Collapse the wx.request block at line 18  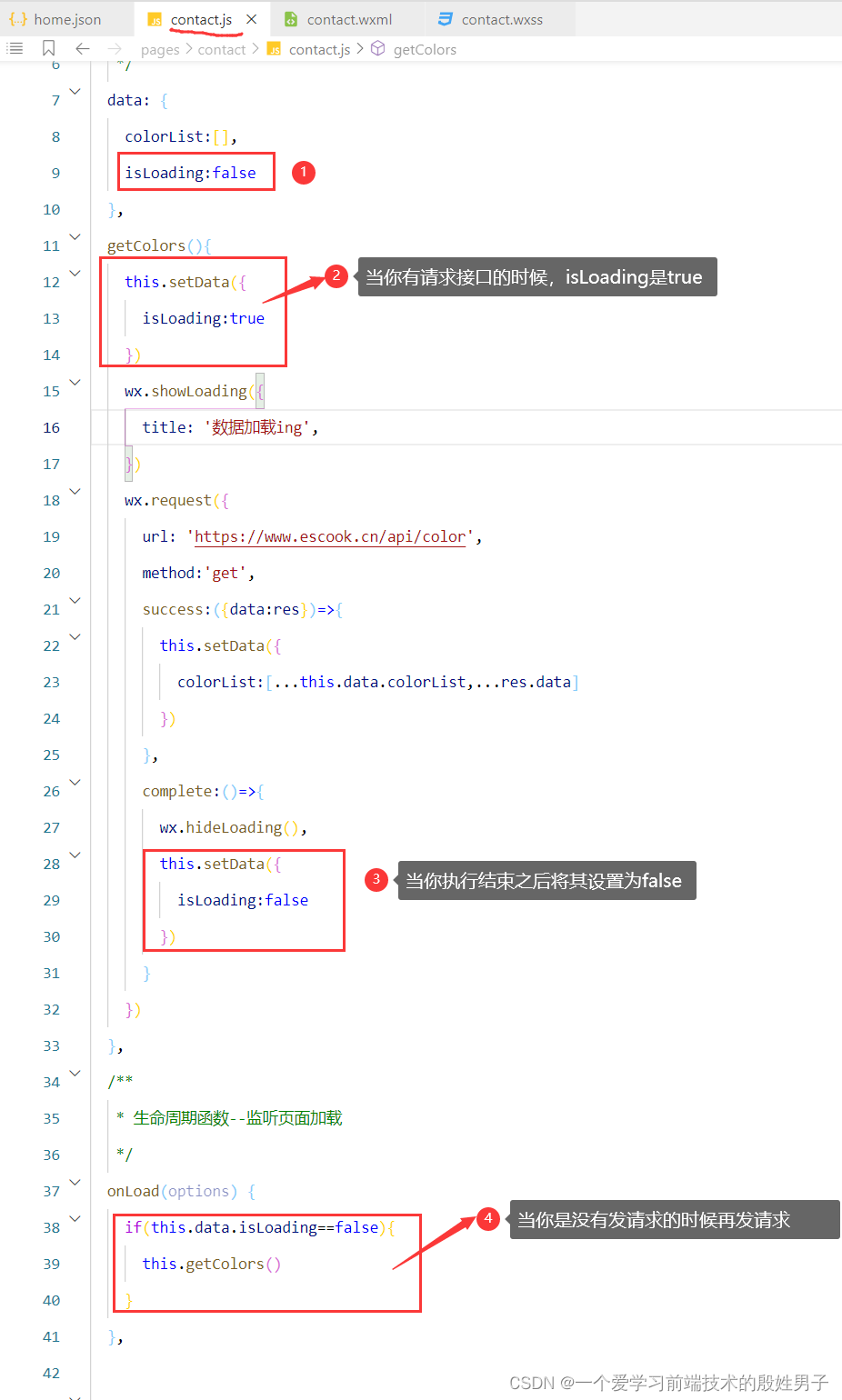pos(75,491)
